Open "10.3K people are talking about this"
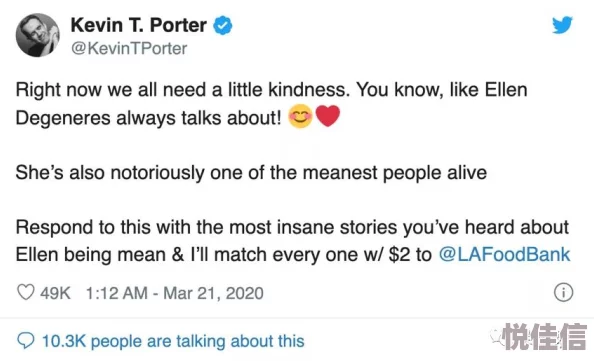 (x=173, y=341)
